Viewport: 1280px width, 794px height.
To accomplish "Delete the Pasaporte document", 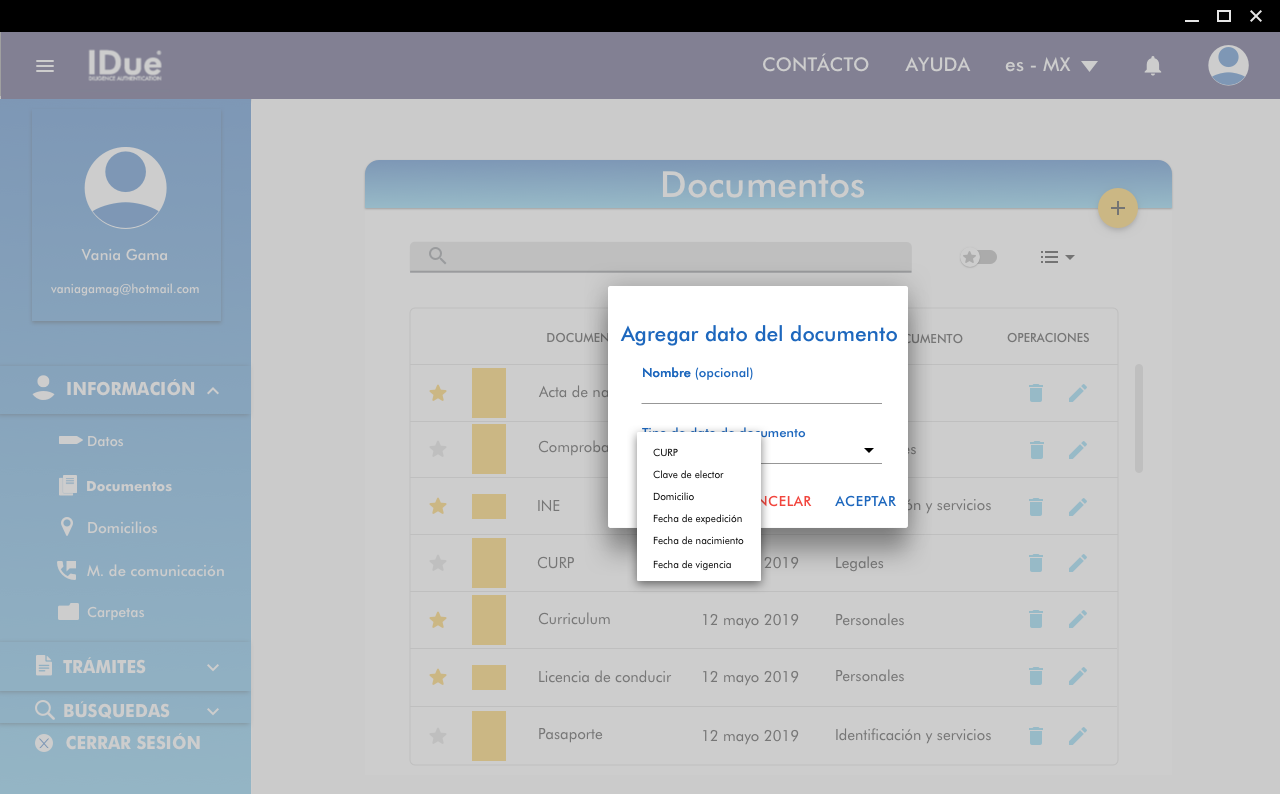I will pyautogui.click(x=1036, y=736).
